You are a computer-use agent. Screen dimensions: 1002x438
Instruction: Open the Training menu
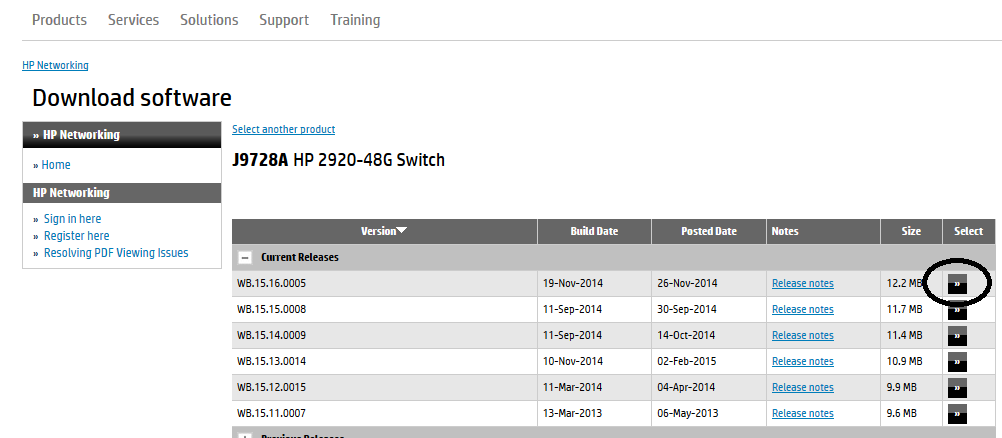click(355, 20)
